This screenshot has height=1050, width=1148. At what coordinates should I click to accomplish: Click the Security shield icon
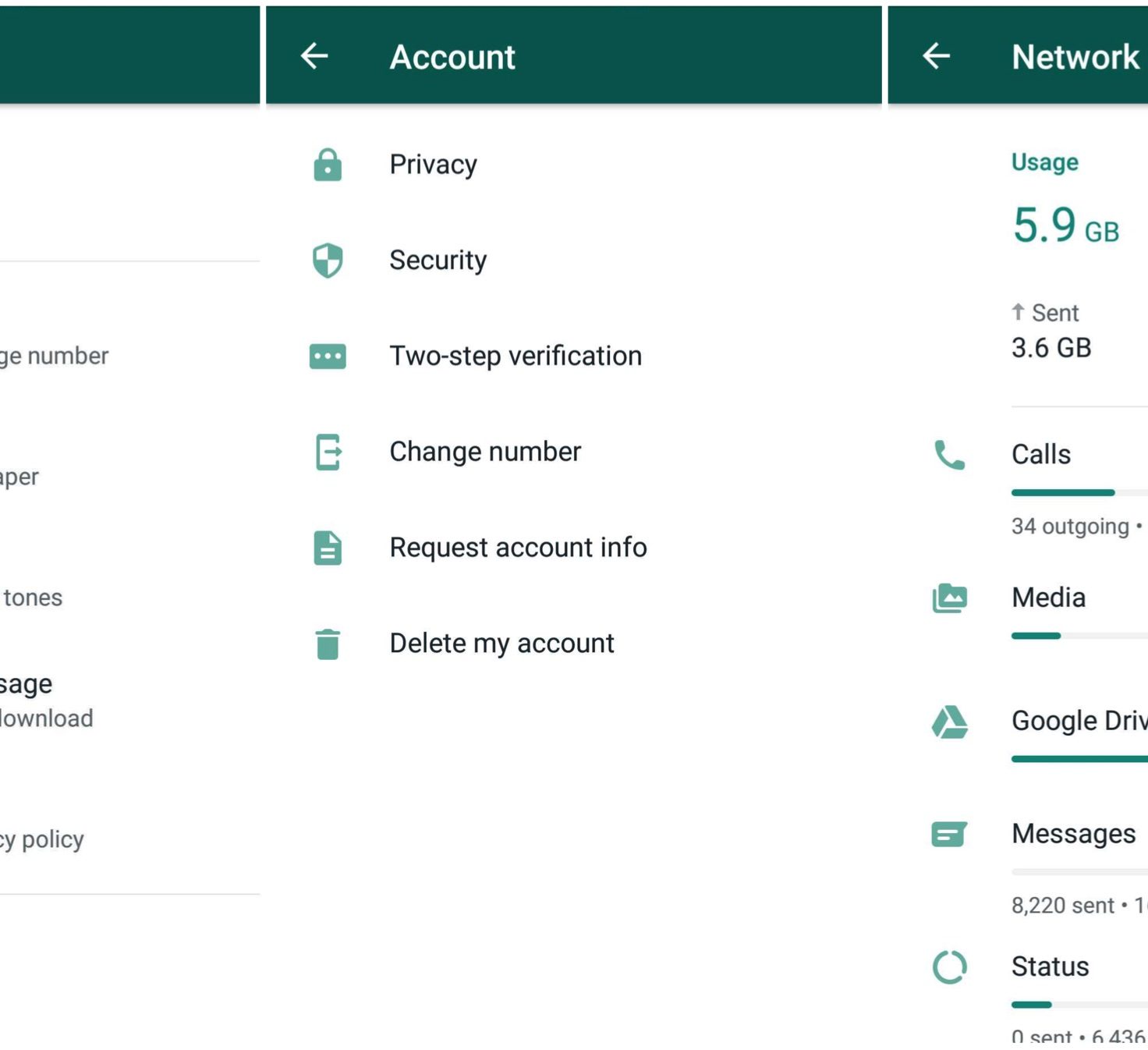coord(328,261)
